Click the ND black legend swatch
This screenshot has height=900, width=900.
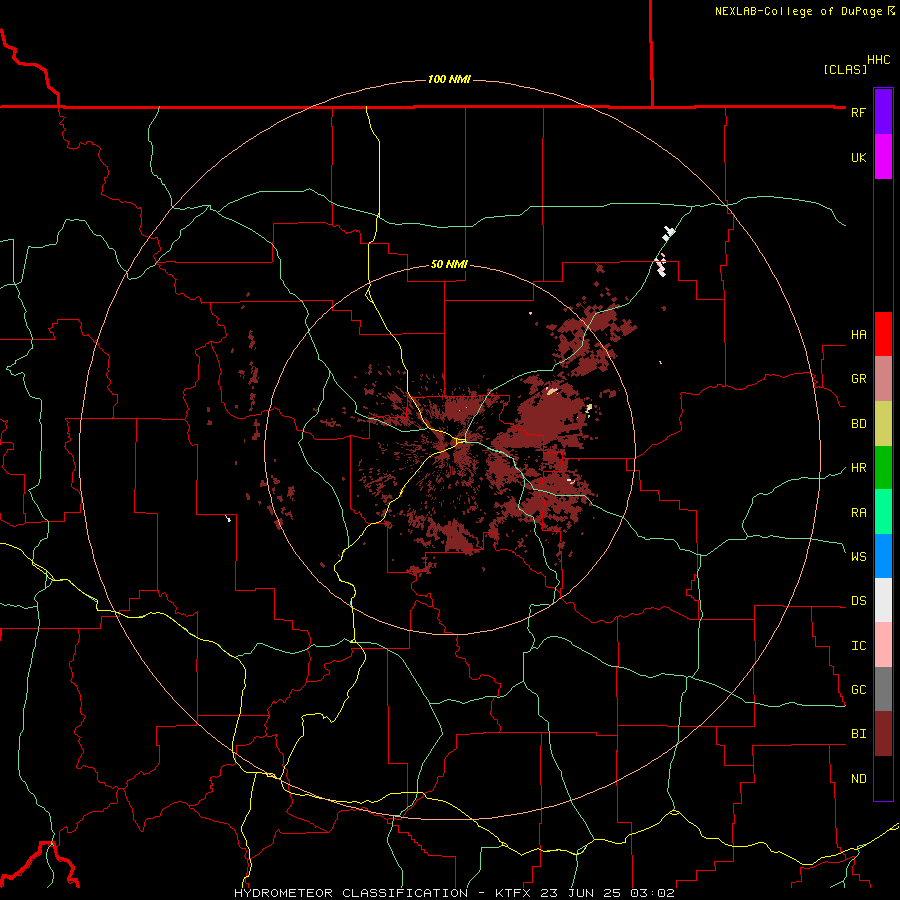(x=883, y=778)
